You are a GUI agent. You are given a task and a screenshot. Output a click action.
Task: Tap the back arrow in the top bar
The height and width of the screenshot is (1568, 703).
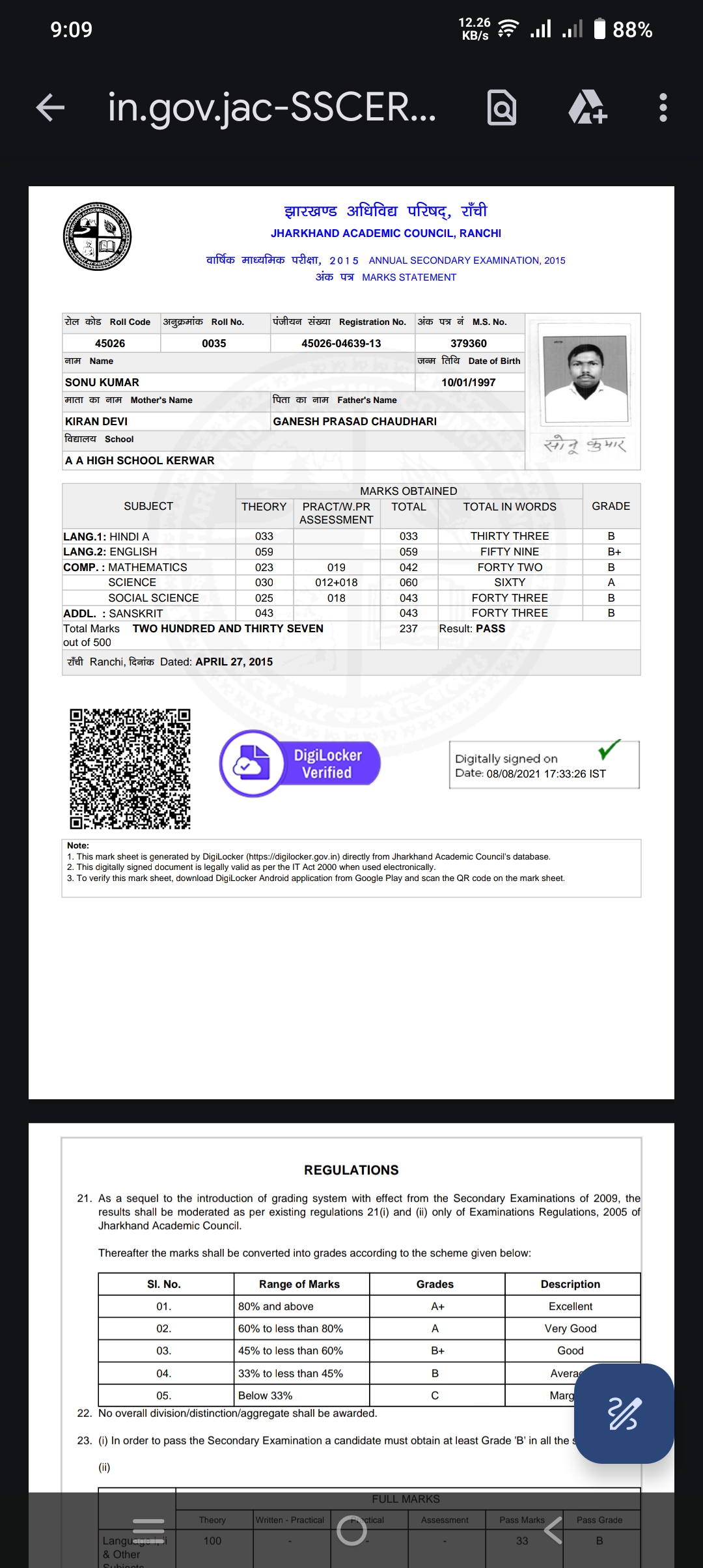pos(50,107)
